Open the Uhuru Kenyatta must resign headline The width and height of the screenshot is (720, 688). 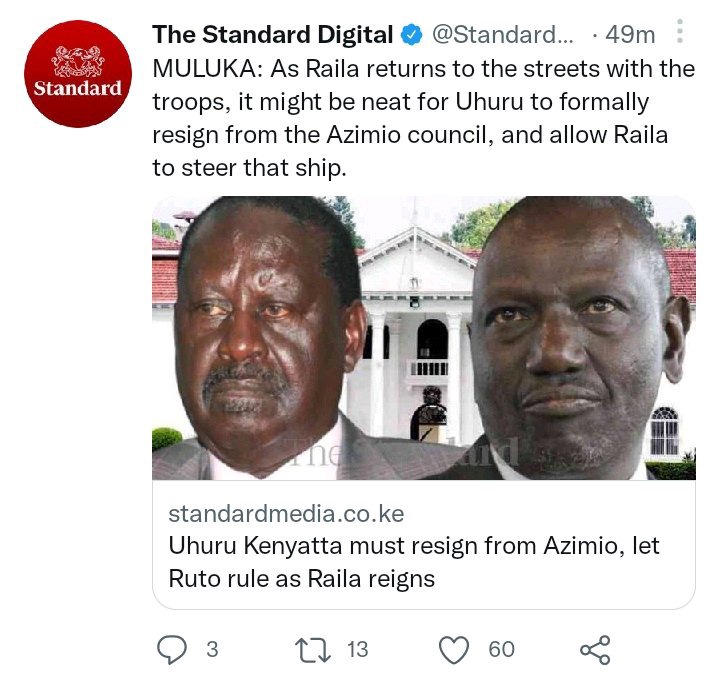tap(414, 562)
